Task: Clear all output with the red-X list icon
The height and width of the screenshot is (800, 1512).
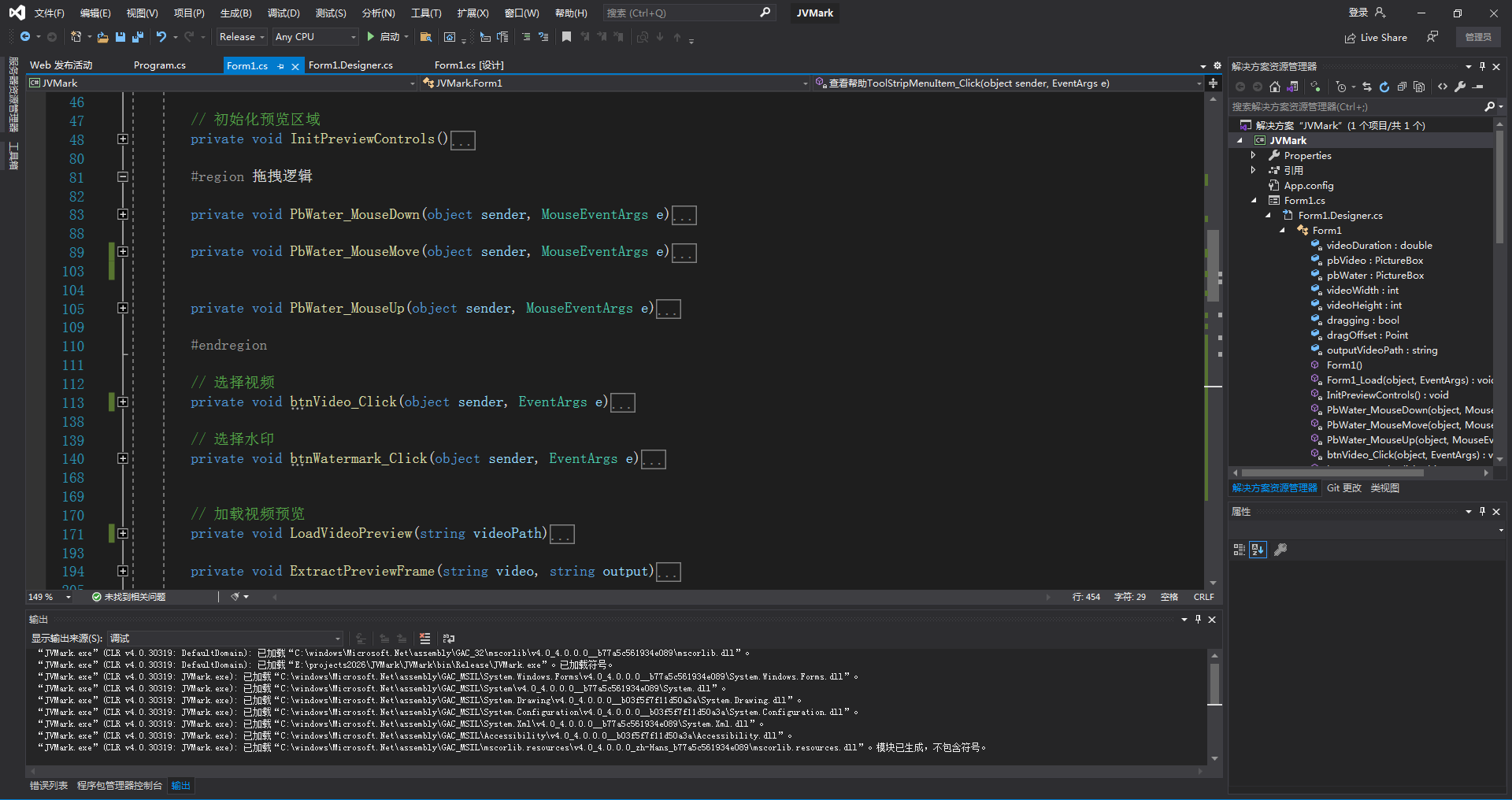Action: (425, 639)
